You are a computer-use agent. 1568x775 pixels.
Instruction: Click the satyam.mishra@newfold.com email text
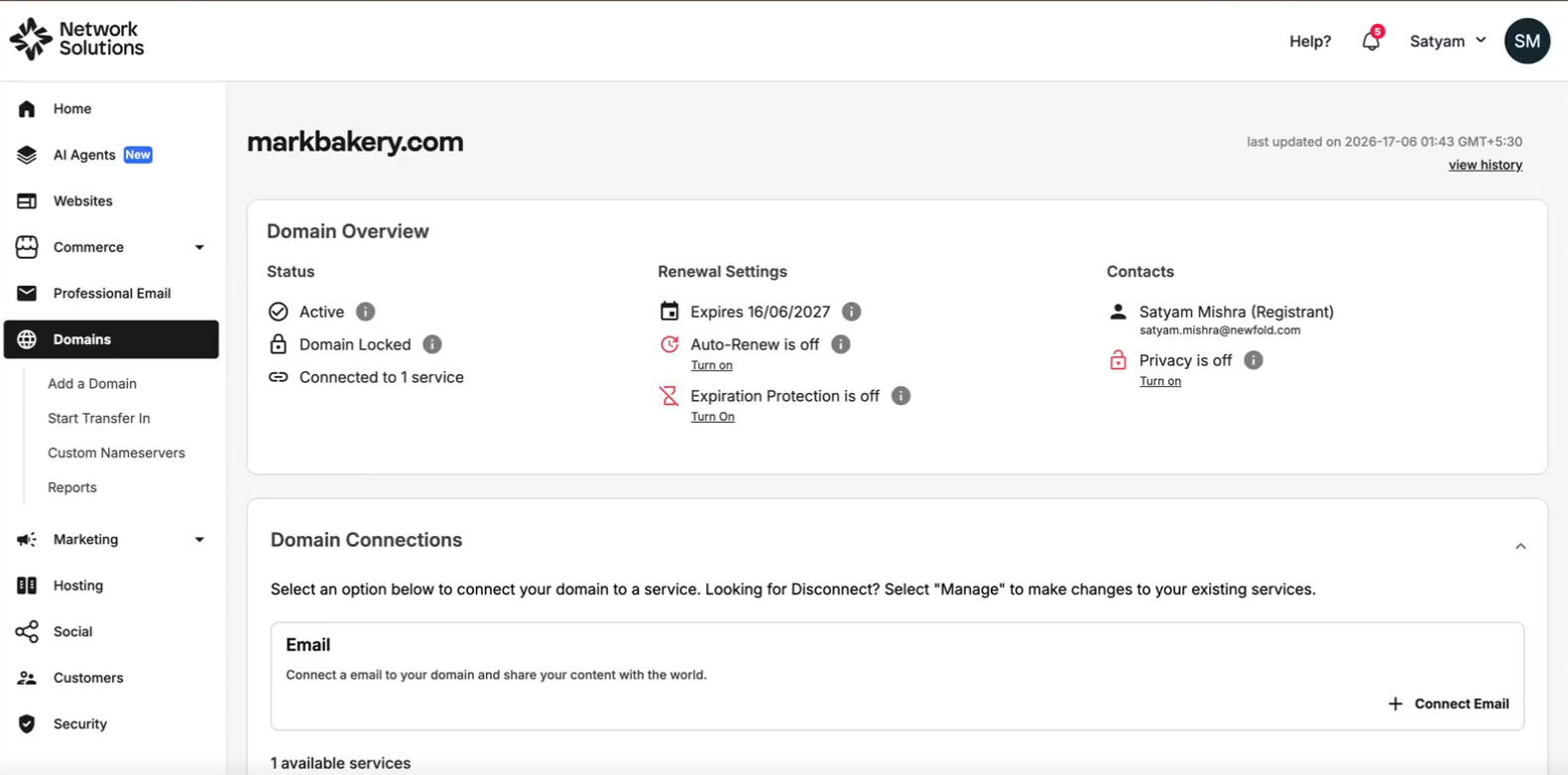point(1219,330)
